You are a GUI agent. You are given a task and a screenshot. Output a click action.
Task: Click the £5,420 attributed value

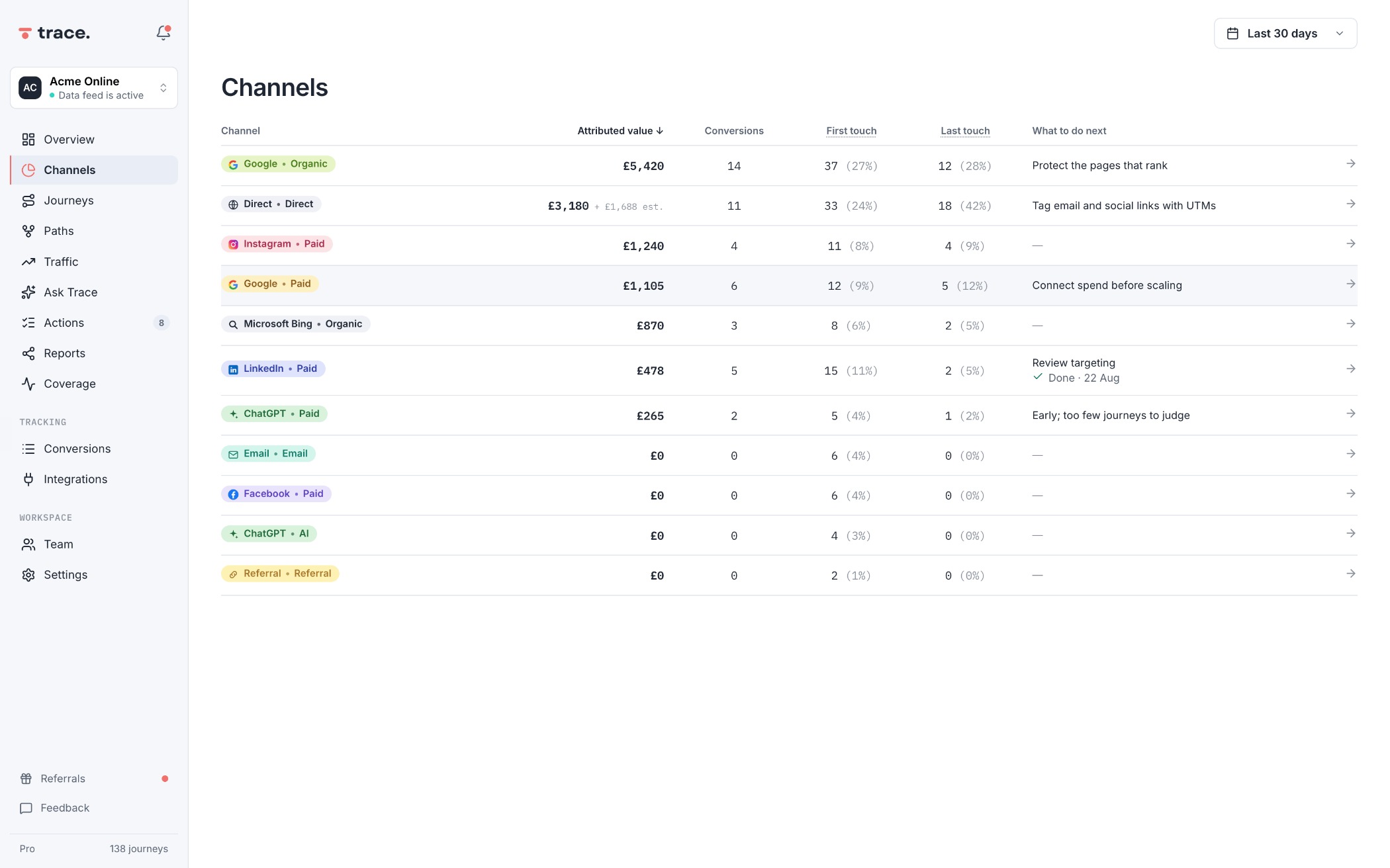(x=643, y=166)
